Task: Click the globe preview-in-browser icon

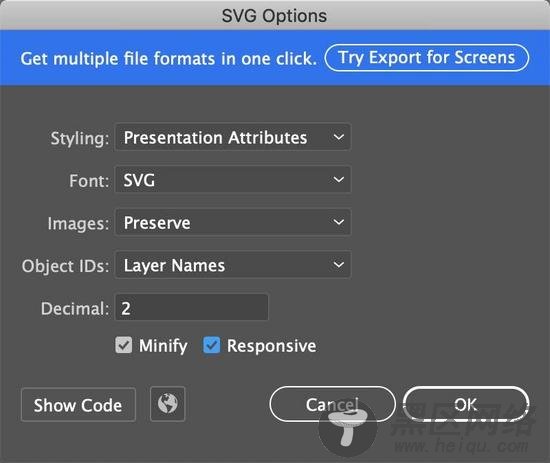Action: 167,404
